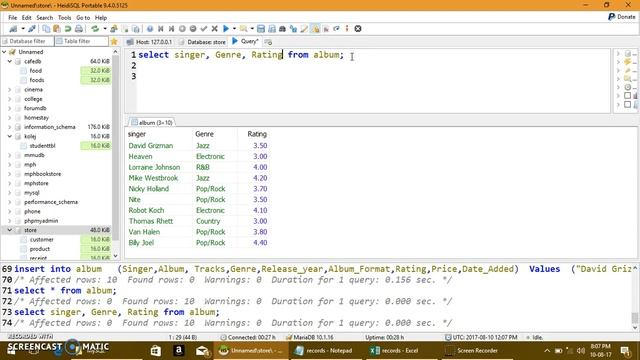Switch to the Host: 127.0.0.1 tab
Viewport: 640px width, 360px height.
pyautogui.click(x=150, y=42)
